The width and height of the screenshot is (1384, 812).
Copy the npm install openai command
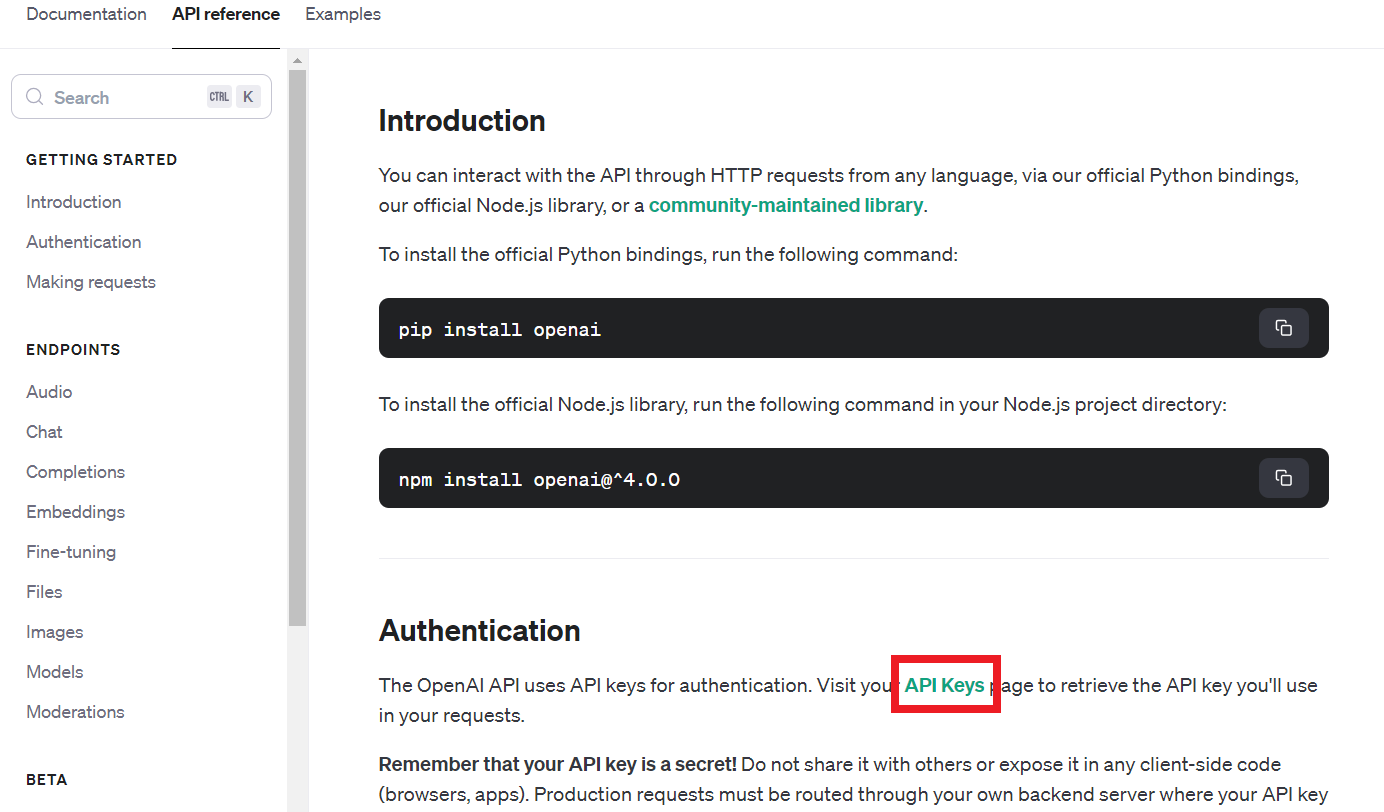(x=1283, y=478)
